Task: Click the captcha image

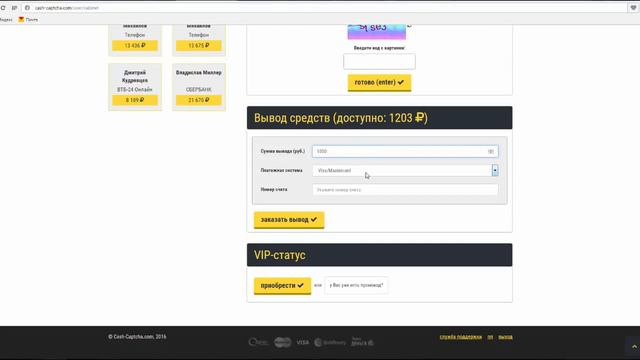Action: click(x=377, y=31)
